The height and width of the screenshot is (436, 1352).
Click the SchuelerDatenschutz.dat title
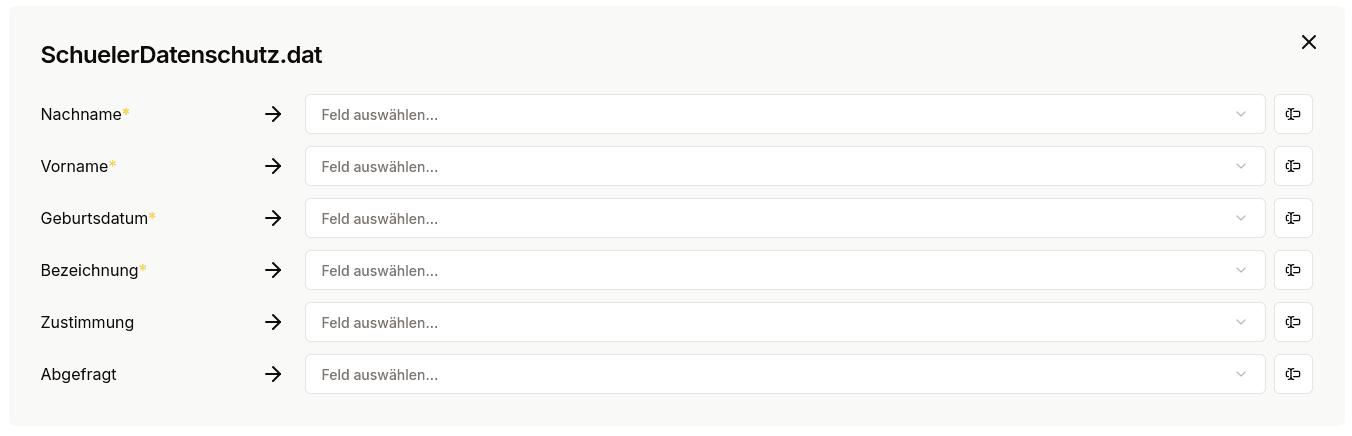[x=181, y=55]
